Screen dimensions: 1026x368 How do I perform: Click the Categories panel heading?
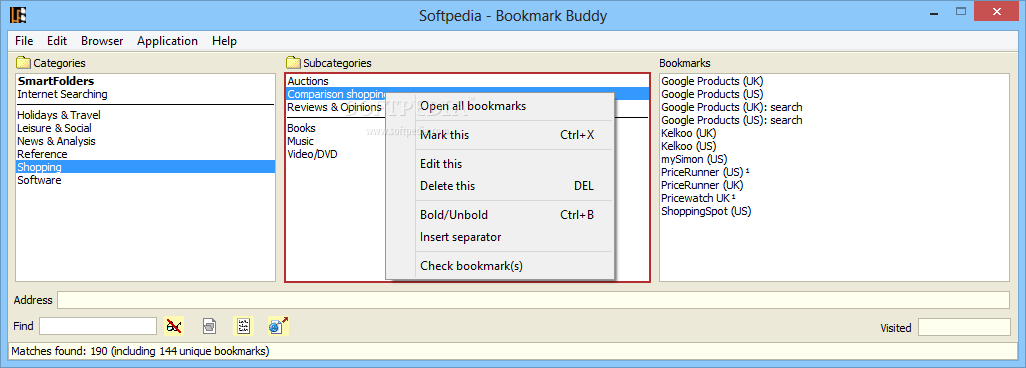60,63
